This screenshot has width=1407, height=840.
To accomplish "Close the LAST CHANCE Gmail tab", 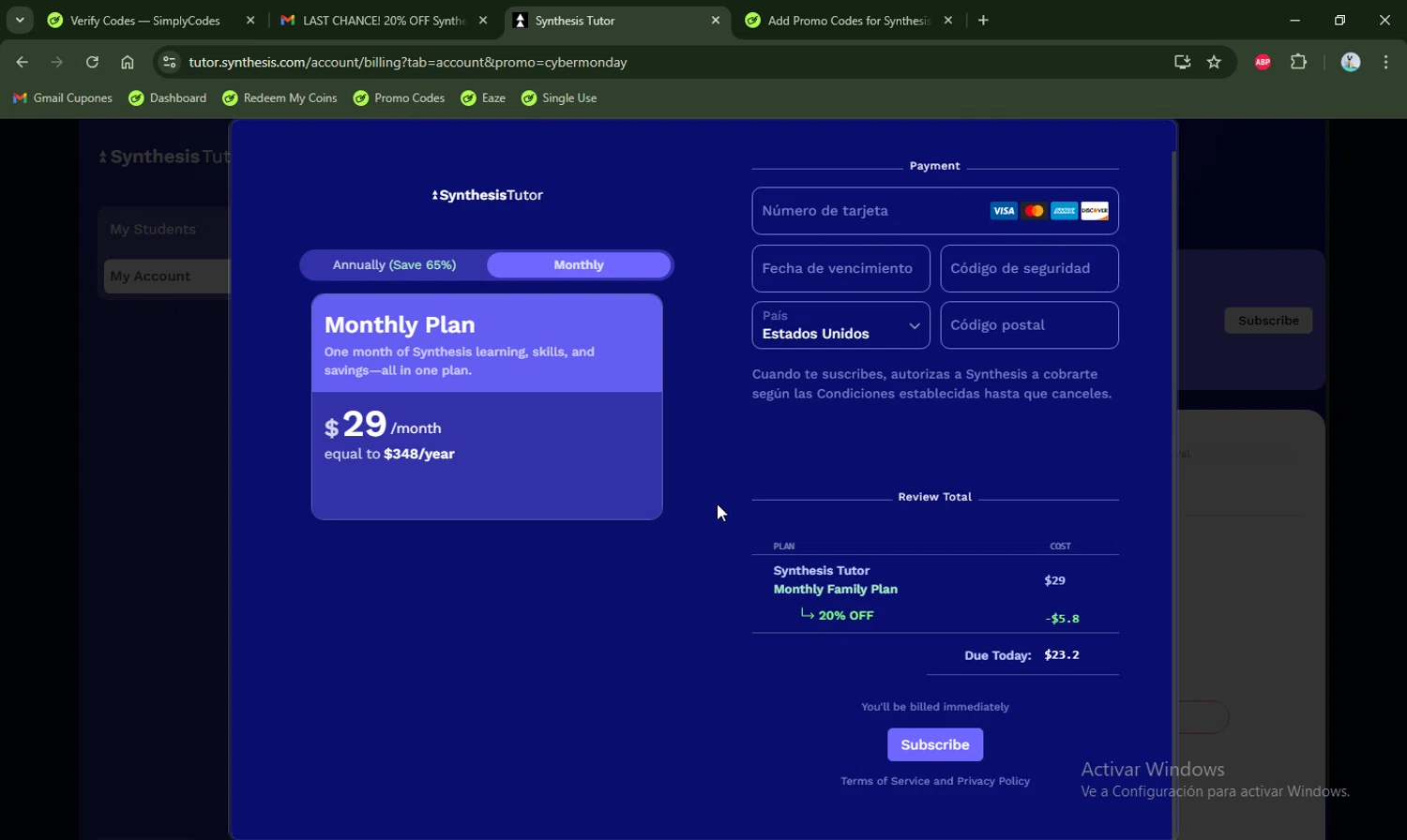I will [x=483, y=20].
